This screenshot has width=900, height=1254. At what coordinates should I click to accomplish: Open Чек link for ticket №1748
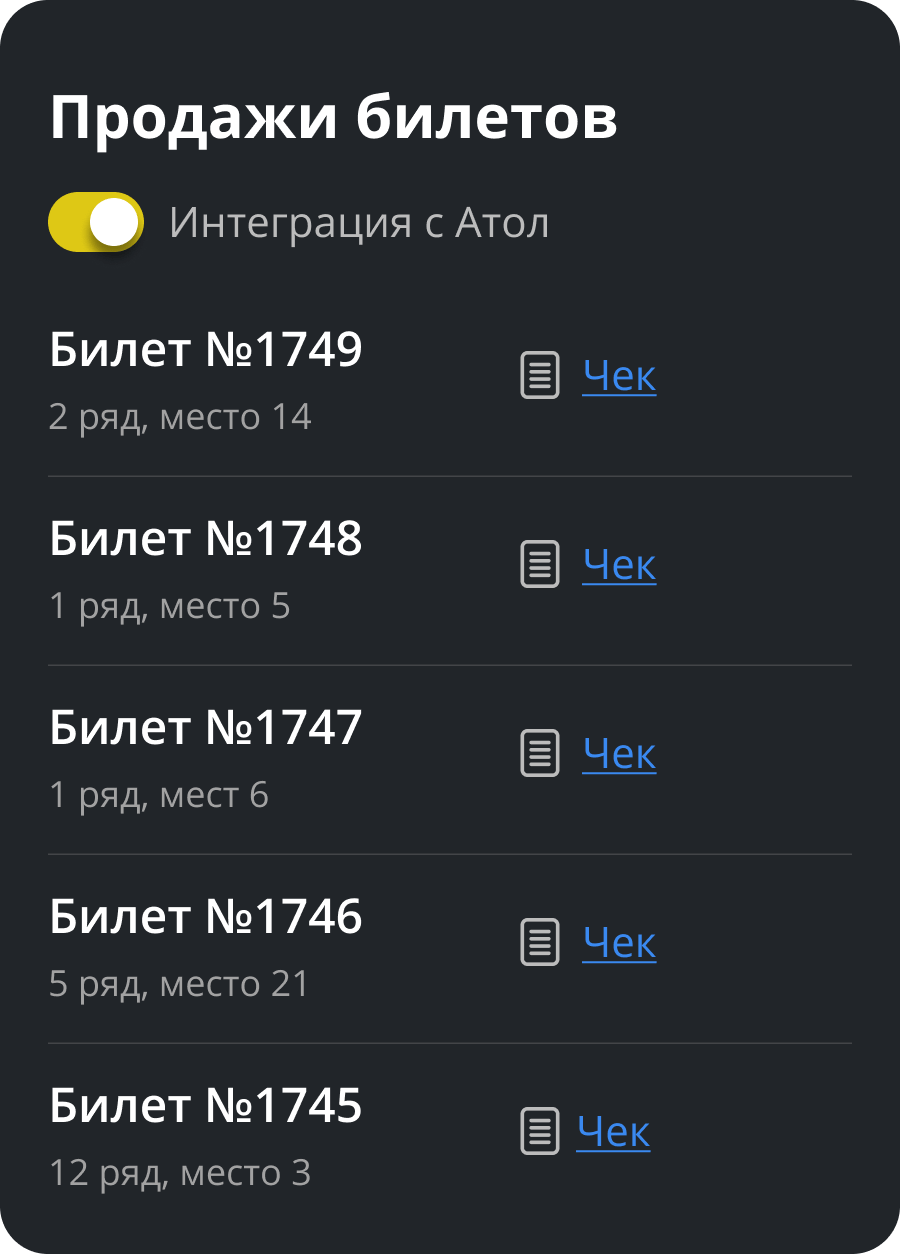(619, 565)
